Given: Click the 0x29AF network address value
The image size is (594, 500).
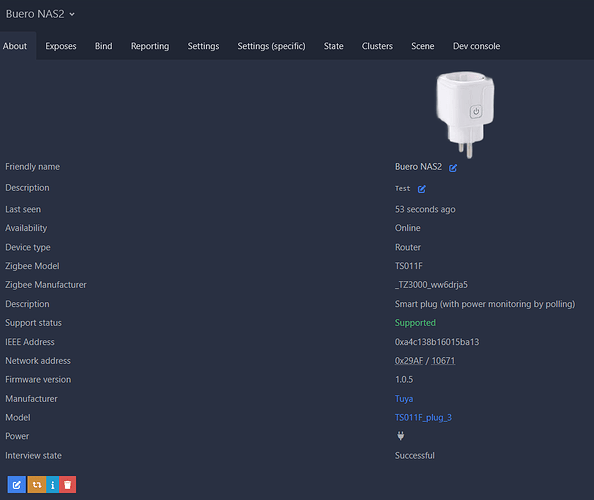Looking at the screenshot, I should tap(409, 361).
